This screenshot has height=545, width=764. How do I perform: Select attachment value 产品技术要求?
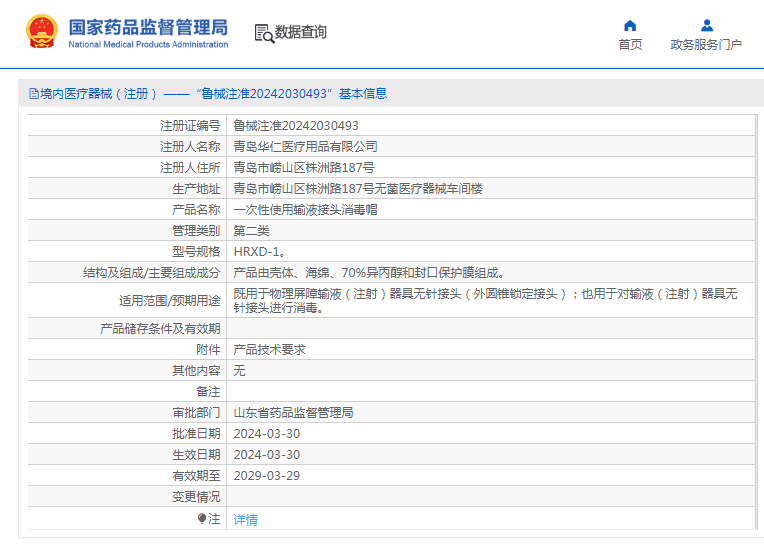(269, 349)
